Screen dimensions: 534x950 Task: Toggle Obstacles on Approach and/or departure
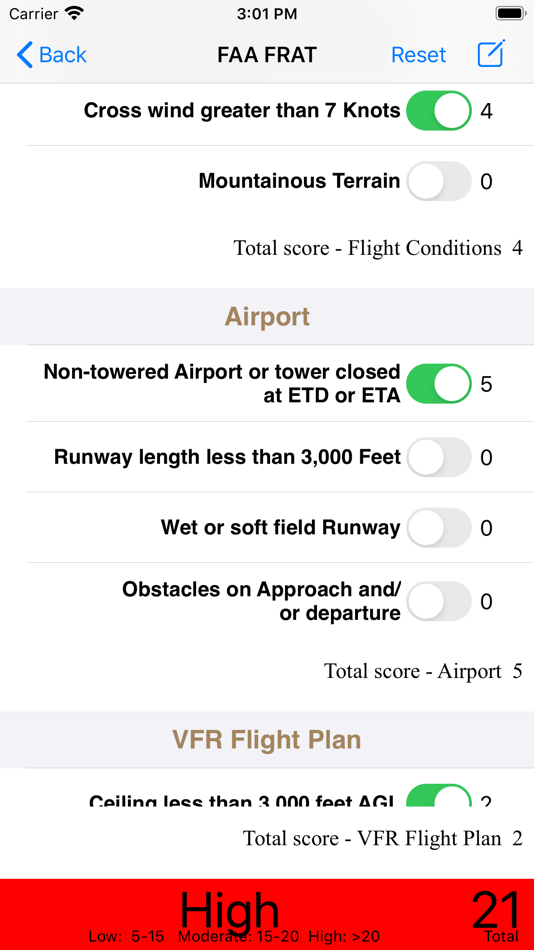(x=439, y=601)
